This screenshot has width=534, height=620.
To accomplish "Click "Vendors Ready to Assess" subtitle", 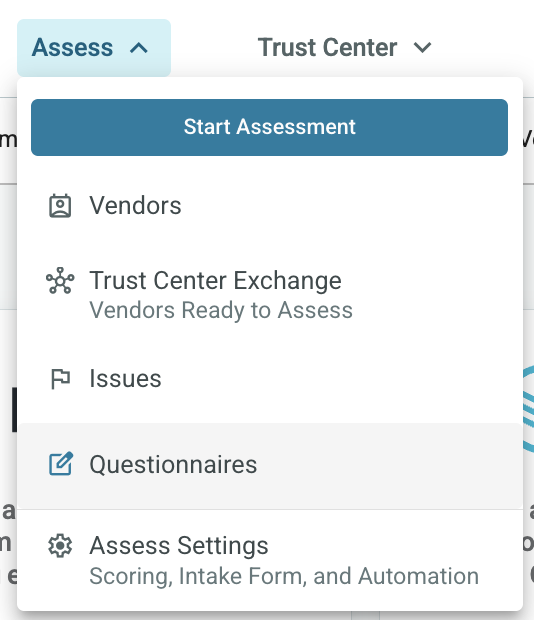I will (x=221, y=310).
